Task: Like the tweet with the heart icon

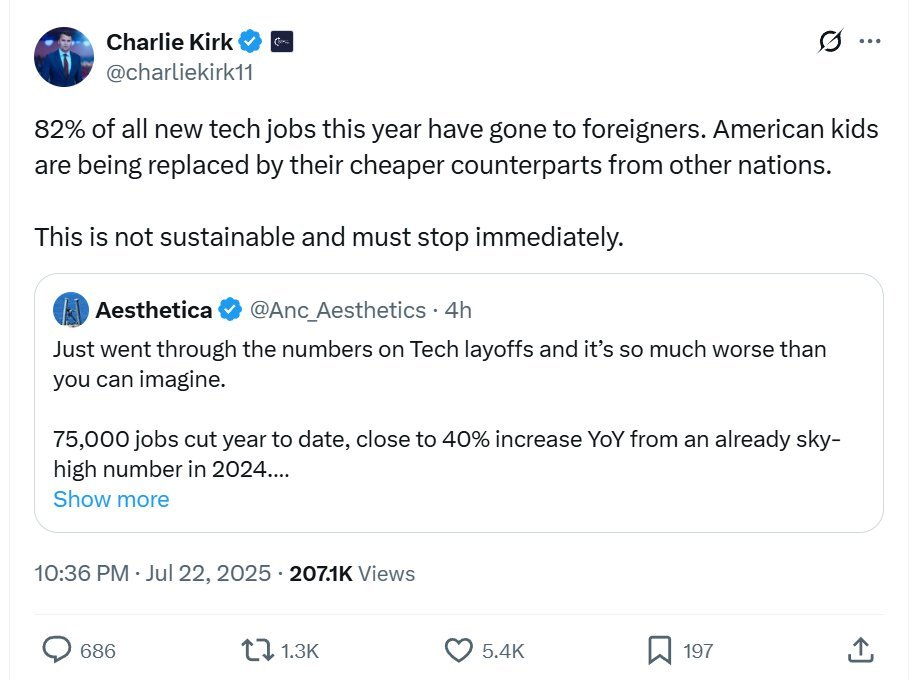Action: click(458, 650)
